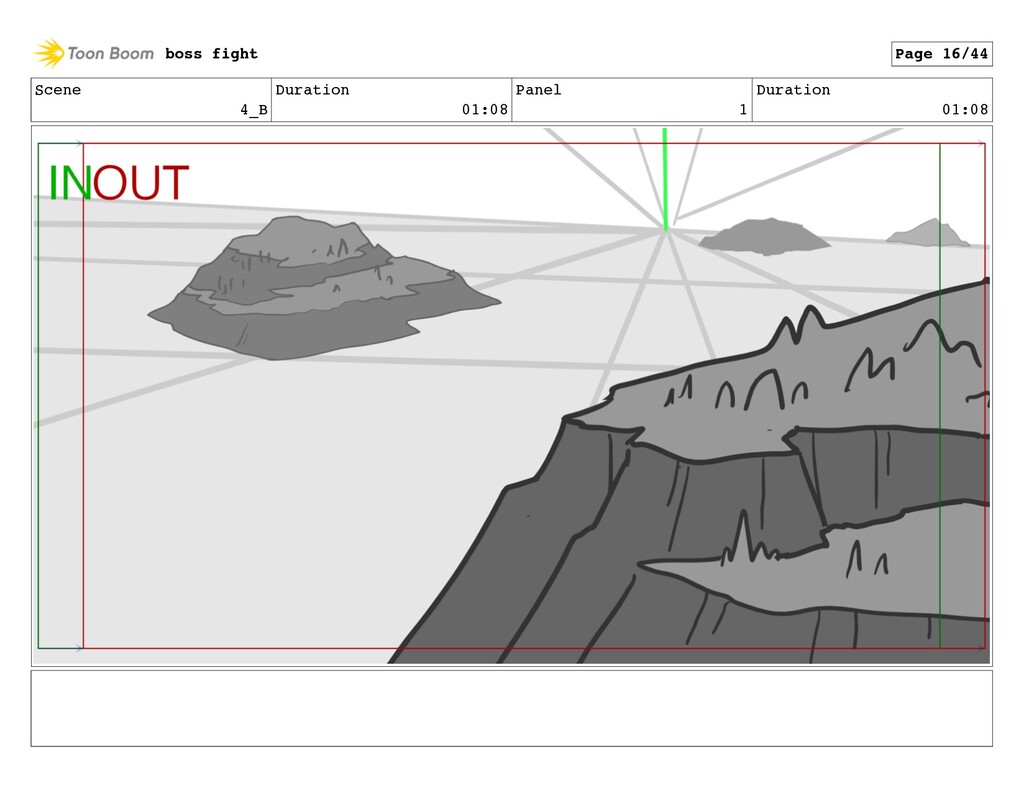Click the empty notes field below the panel
The image size is (1024, 793).
pyautogui.click(x=511, y=708)
